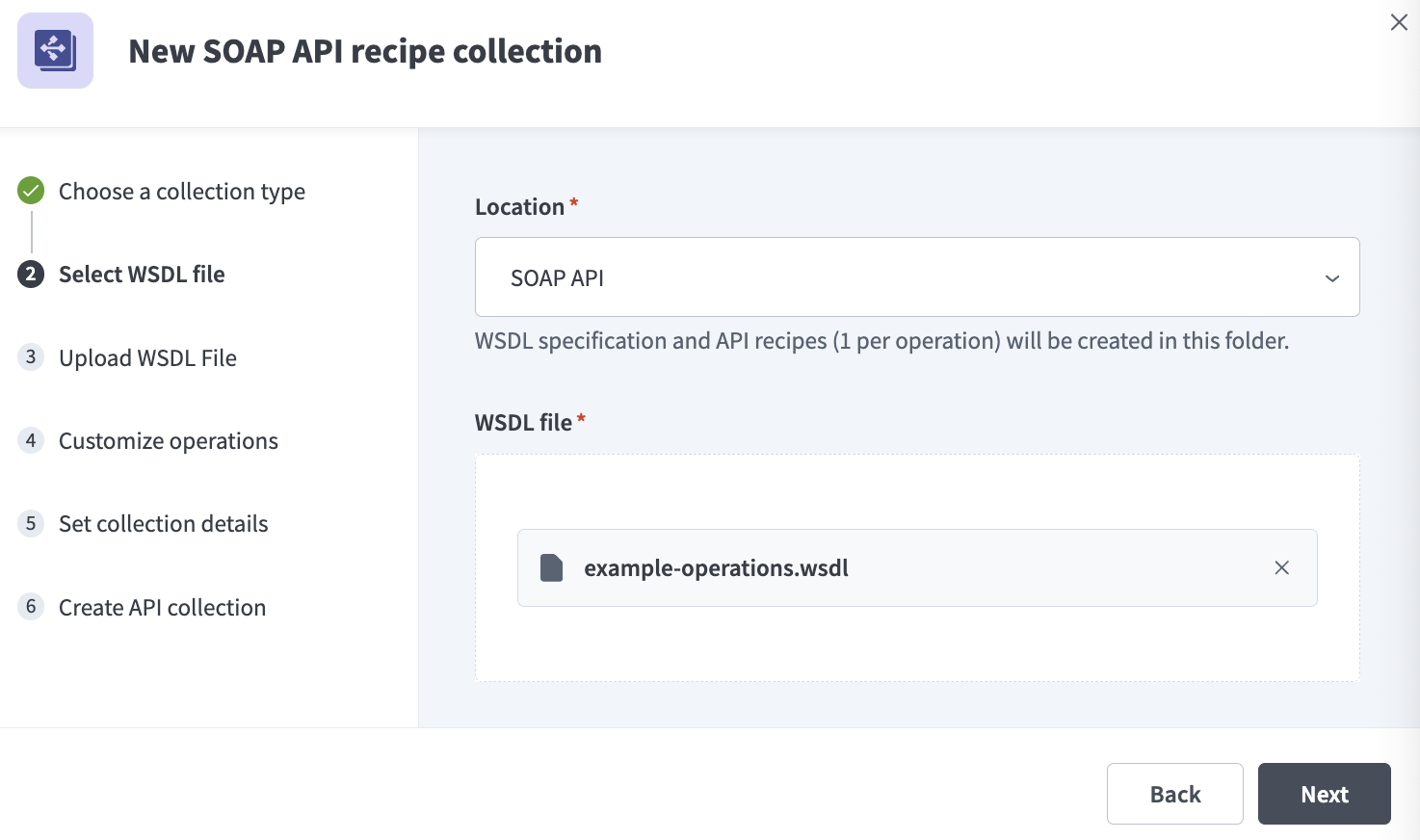Image resolution: width=1420 pixels, height=840 pixels.
Task: Remove the example-operations.wsdl file
Action: pyautogui.click(x=1281, y=567)
